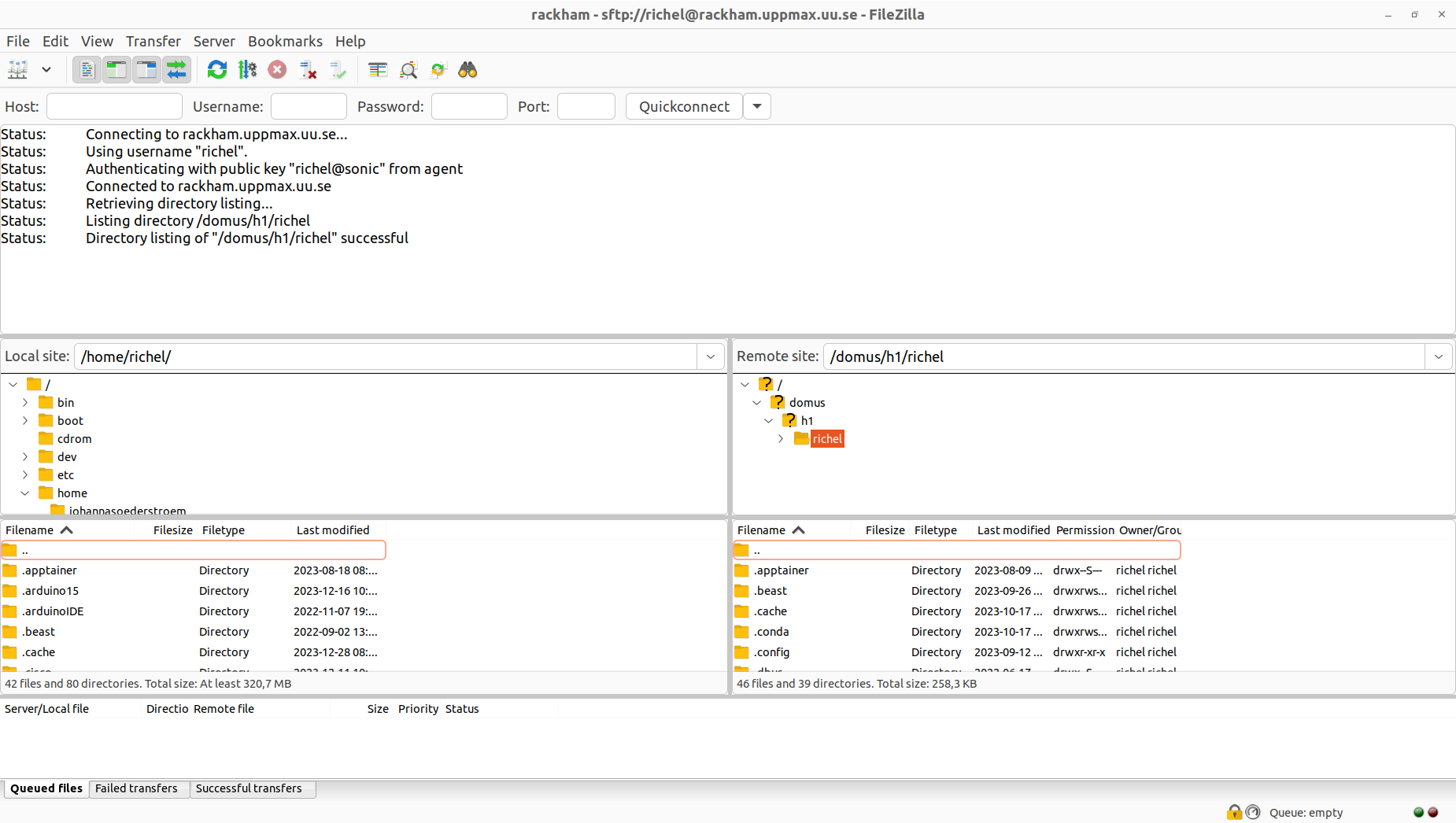Screen dimensions: 1456x823
Task: Select remote .config directory
Action: (x=957, y=652)
